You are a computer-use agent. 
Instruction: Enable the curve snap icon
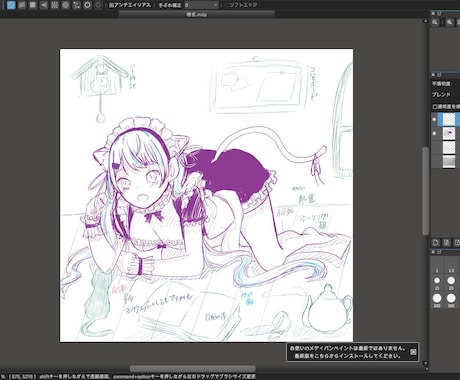tap(77, 5)
